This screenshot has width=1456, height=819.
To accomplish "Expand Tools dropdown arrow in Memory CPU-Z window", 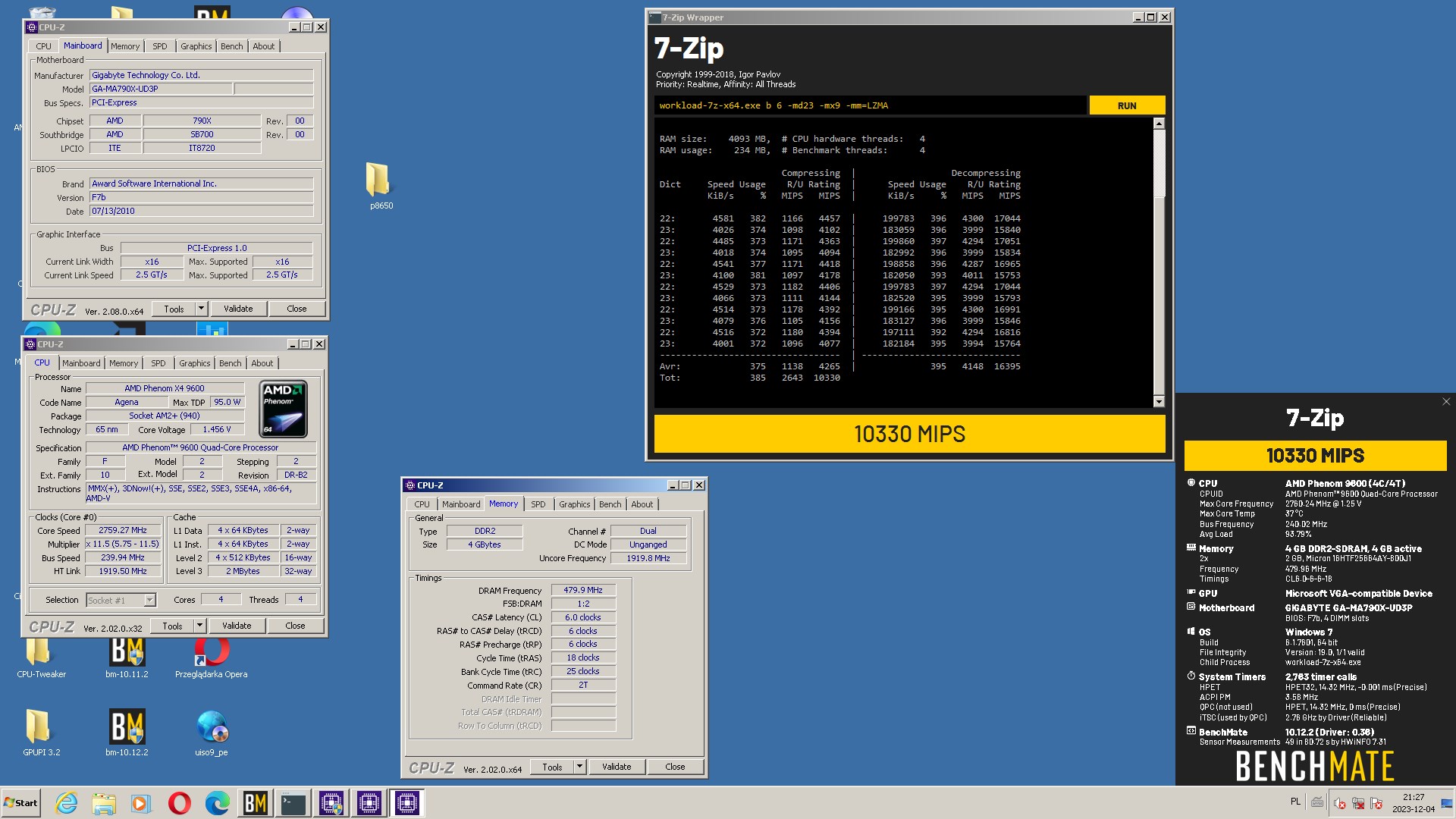I will pyautogui.click(x=579, y=767).
